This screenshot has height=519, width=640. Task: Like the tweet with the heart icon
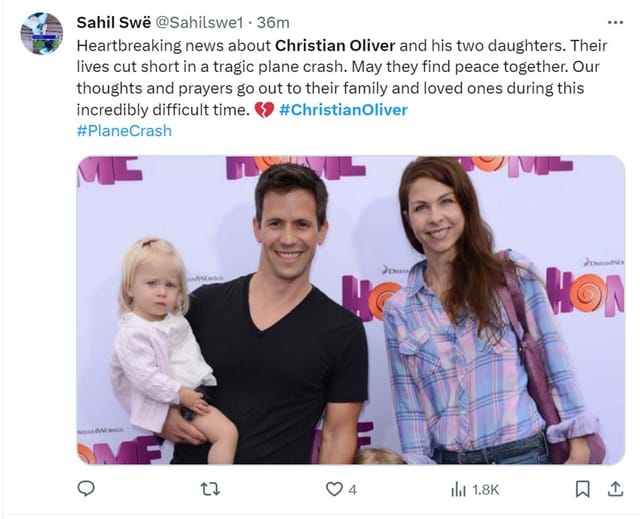[x=334, y=489]
